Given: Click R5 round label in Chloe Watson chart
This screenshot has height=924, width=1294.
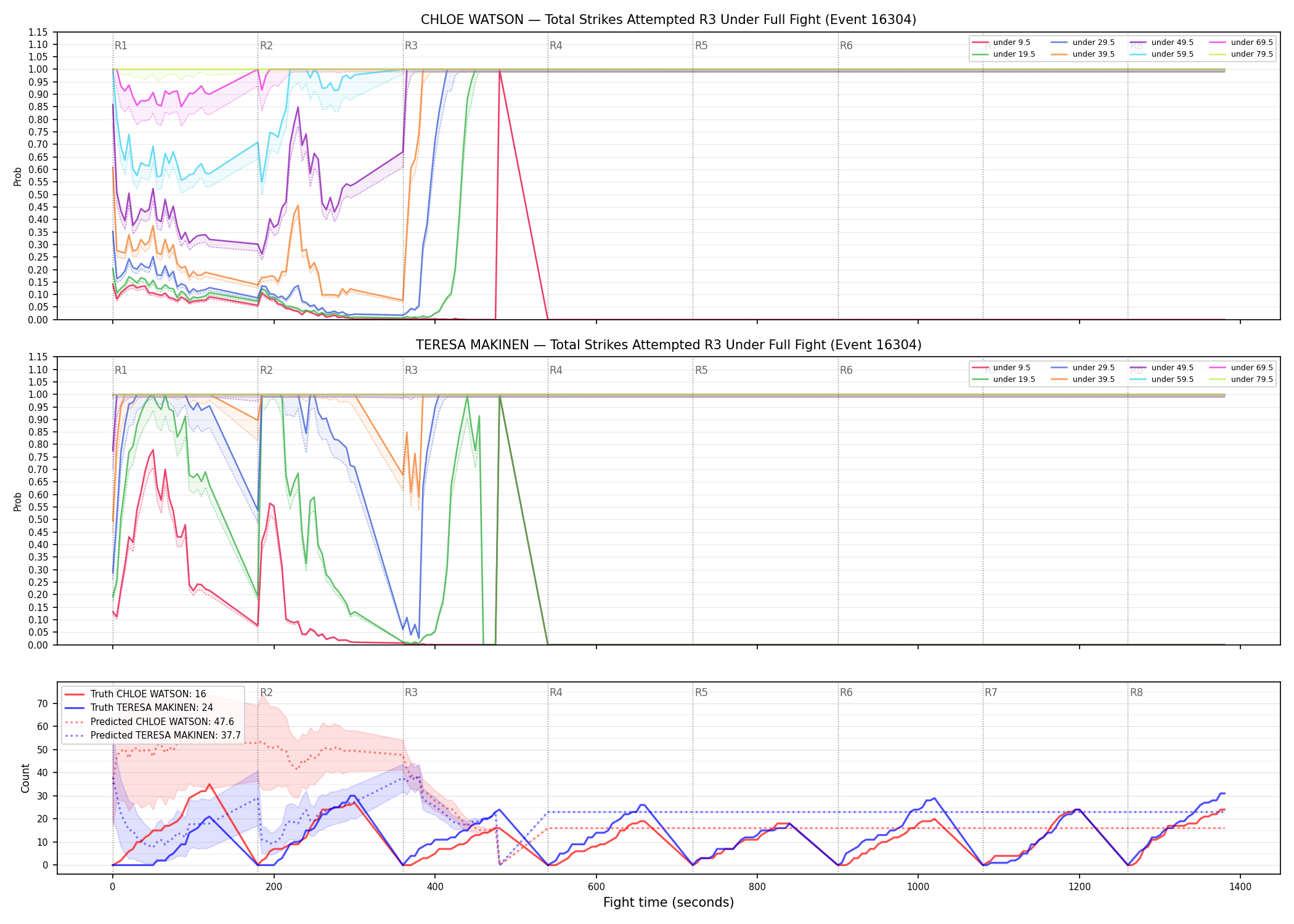Looking at the screenshot, I should pyautogui.click(x=701, y=46).
